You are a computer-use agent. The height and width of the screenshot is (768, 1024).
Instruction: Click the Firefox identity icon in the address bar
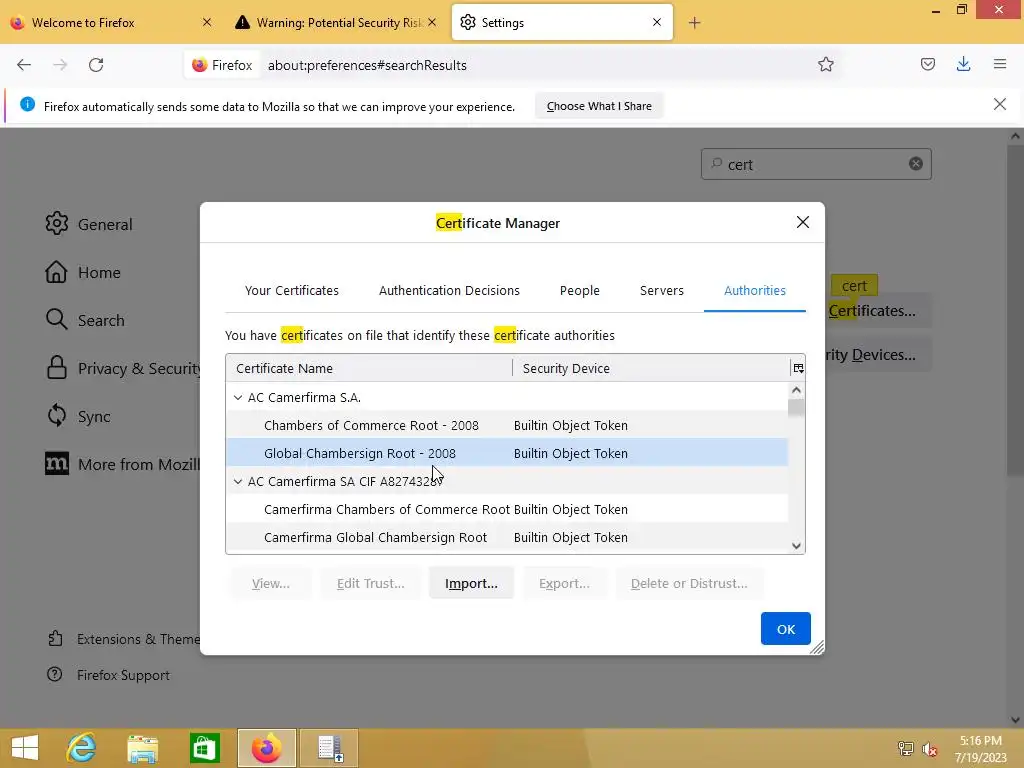[222, 65]
